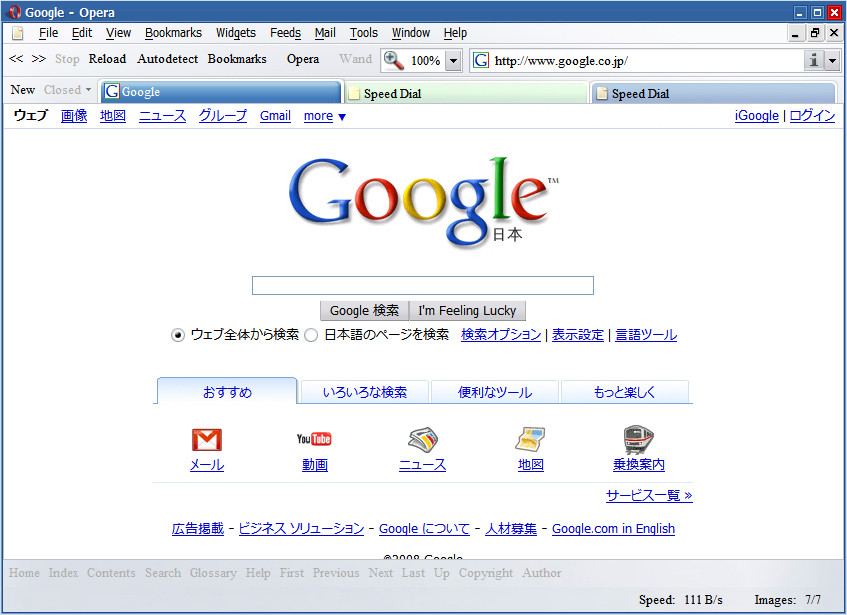Click the Google 日本 logo
The width and height of the screenshot is (847, 615).
pyautogui.click(x=424, y=202)
